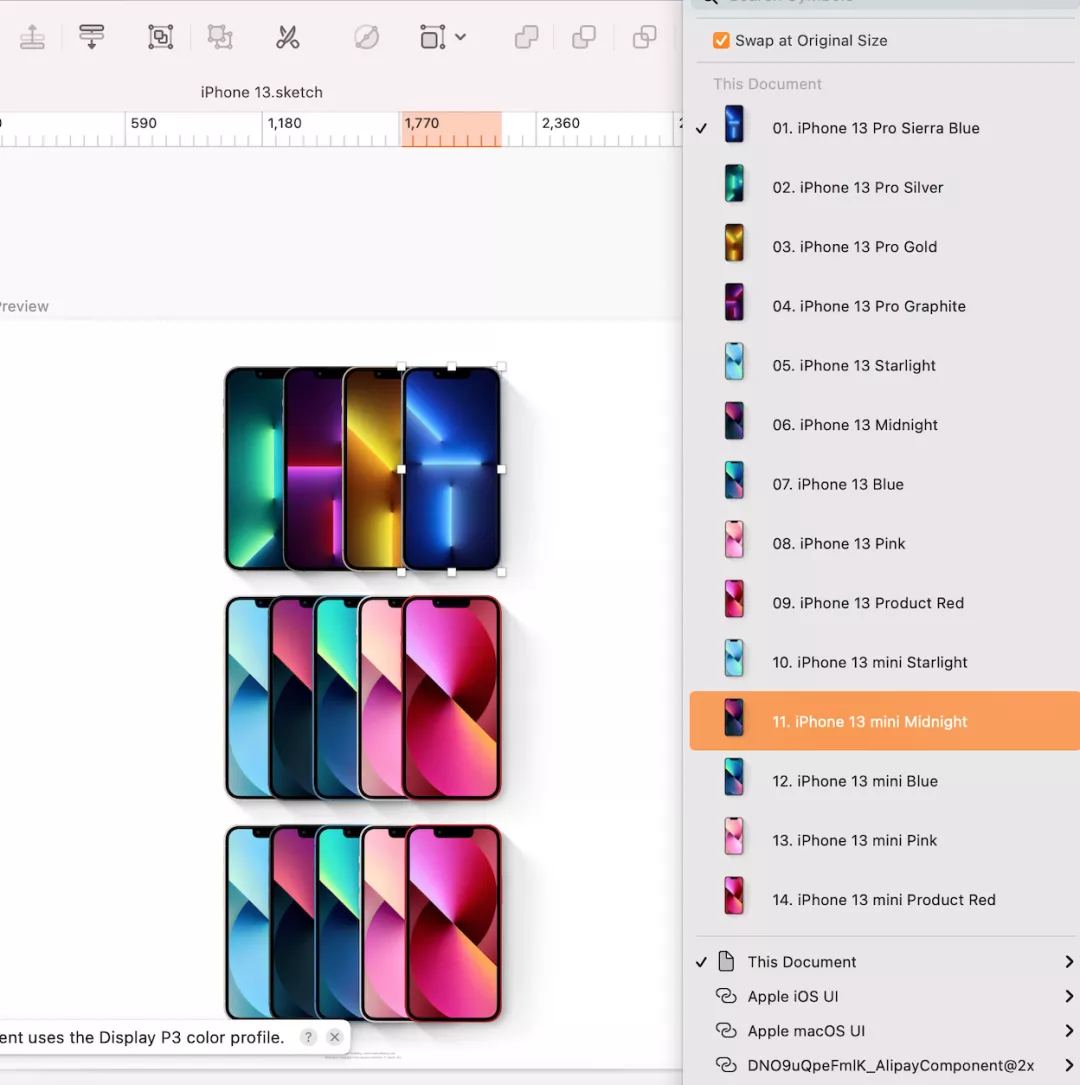Viewport: 1080px width, 1085px height.
Task: Click the Ungroup layers toolbar icon
Action: point(220,38)
